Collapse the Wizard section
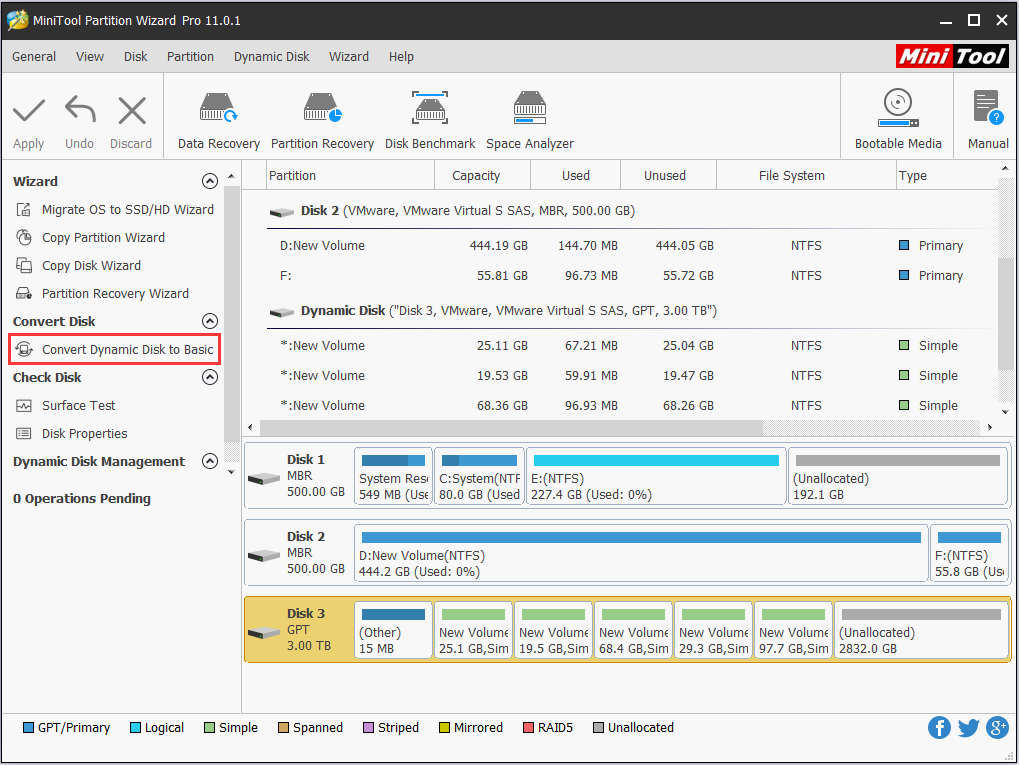Viewport: 1019px width, 765px height. (209, 181)
